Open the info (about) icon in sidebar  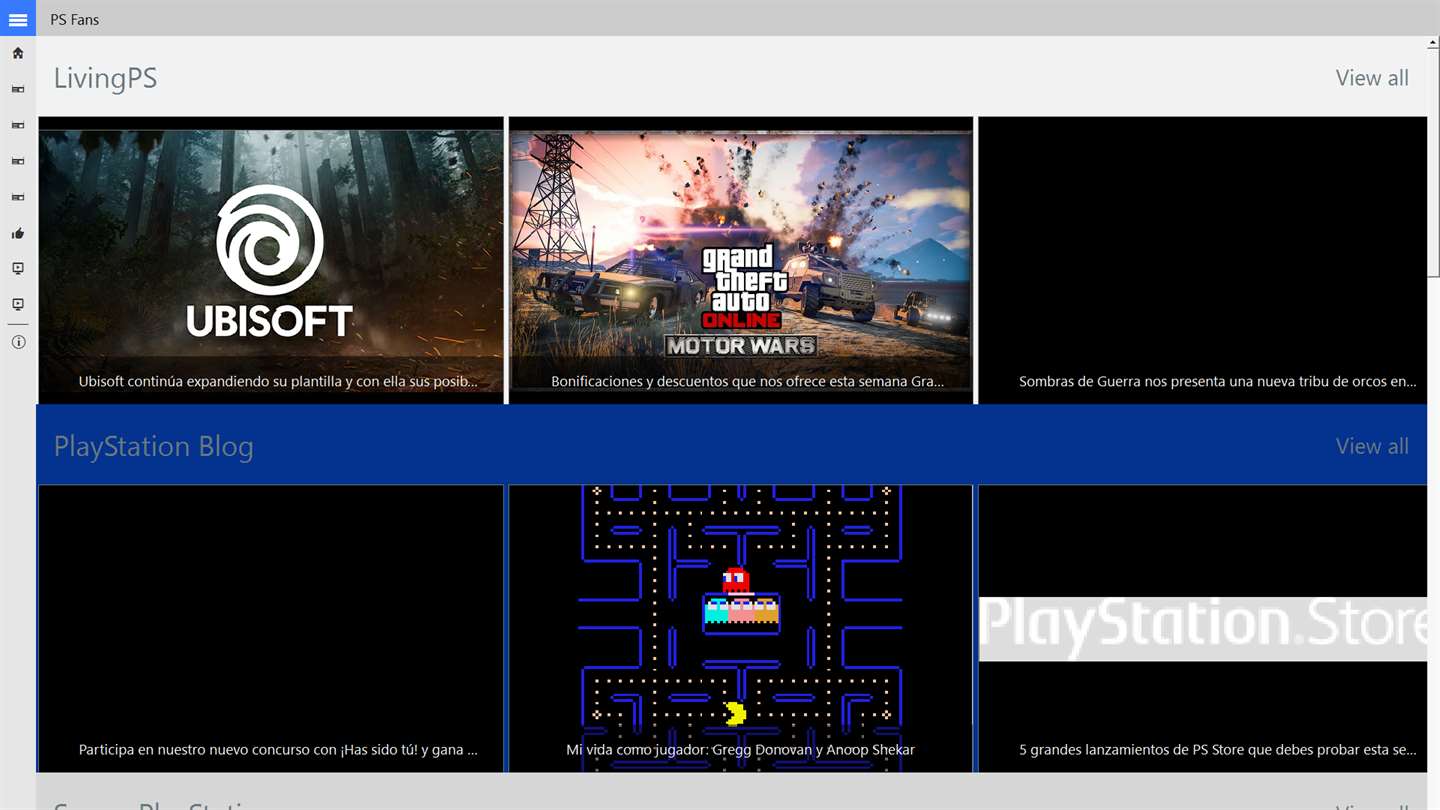tap(18, 342)
